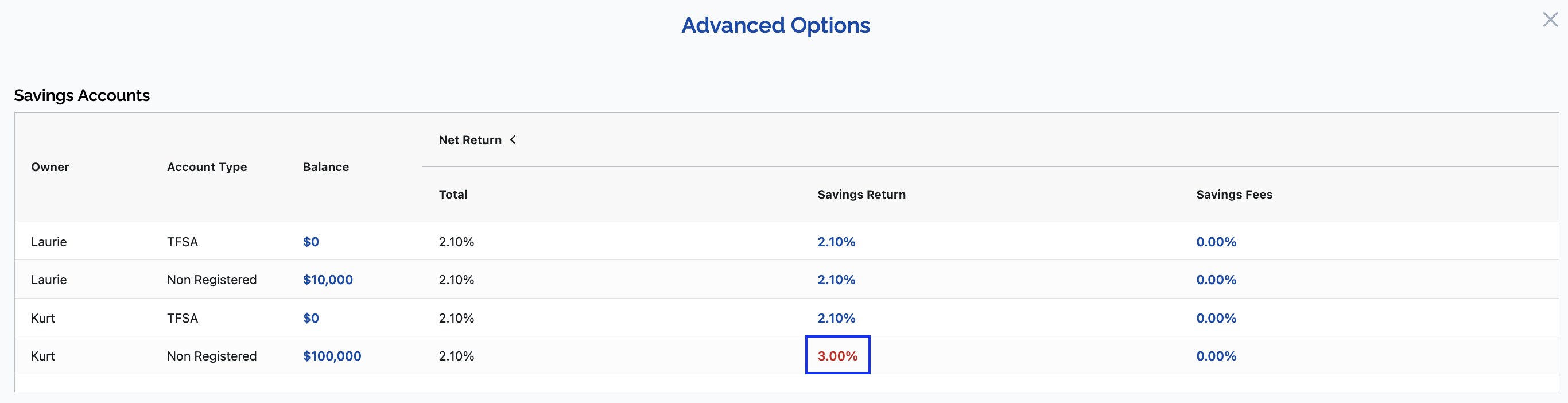Click the Savings Fees column header

[x=1234, y=195]
